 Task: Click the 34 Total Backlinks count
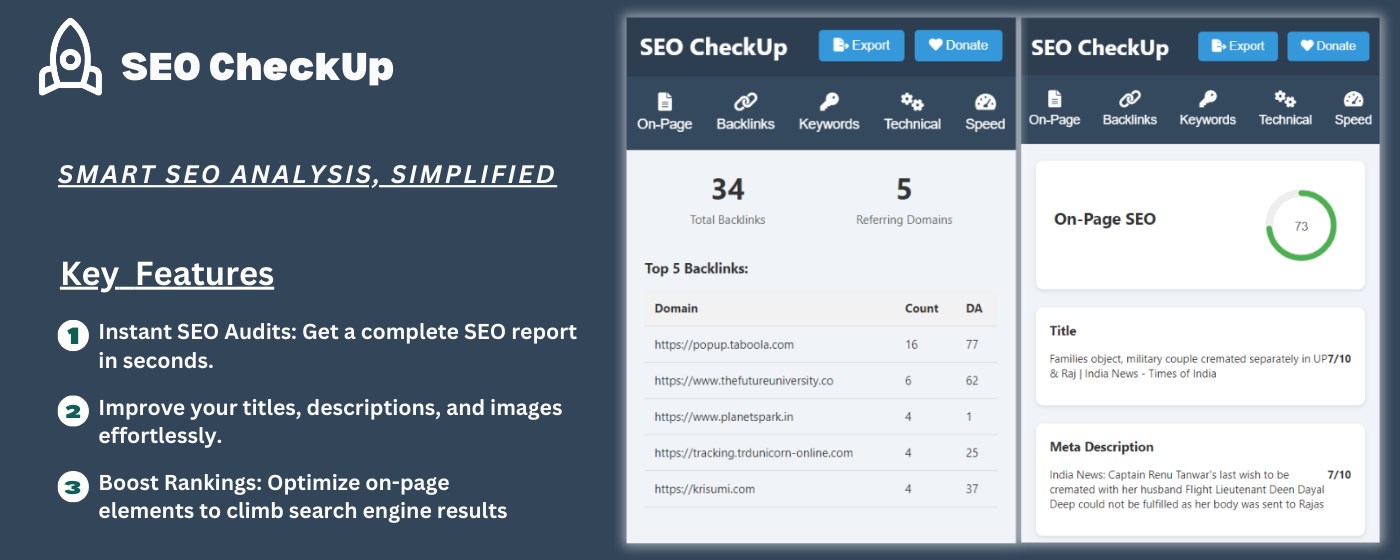click(x=728, y=189)
